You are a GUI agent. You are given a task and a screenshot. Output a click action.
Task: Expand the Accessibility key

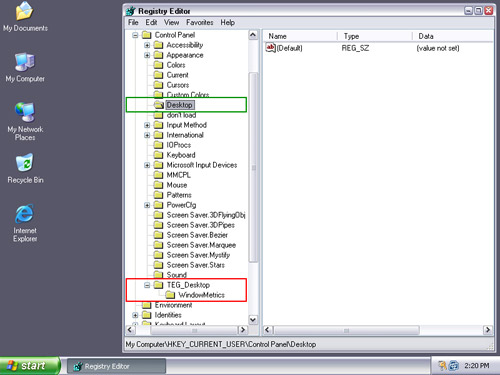click(x=147, y=45)
